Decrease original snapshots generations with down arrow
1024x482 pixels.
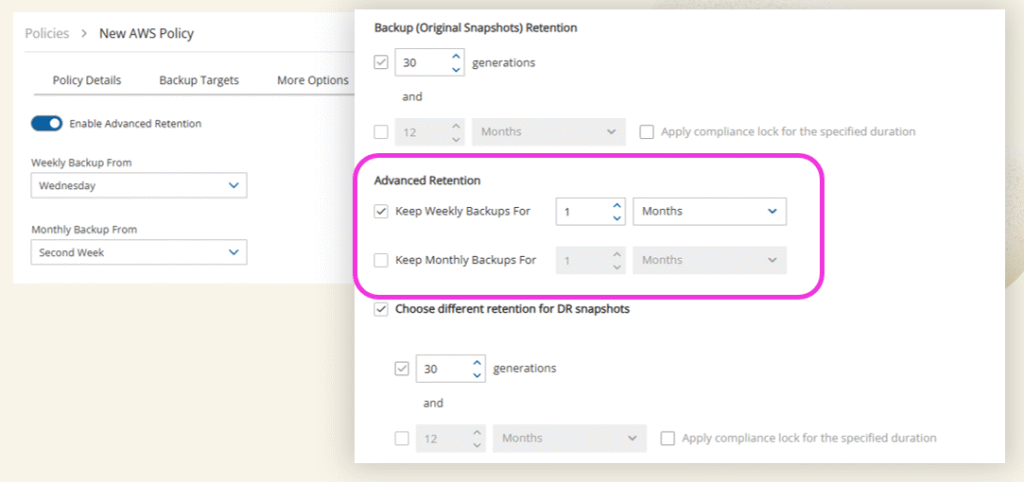(456, 69)
